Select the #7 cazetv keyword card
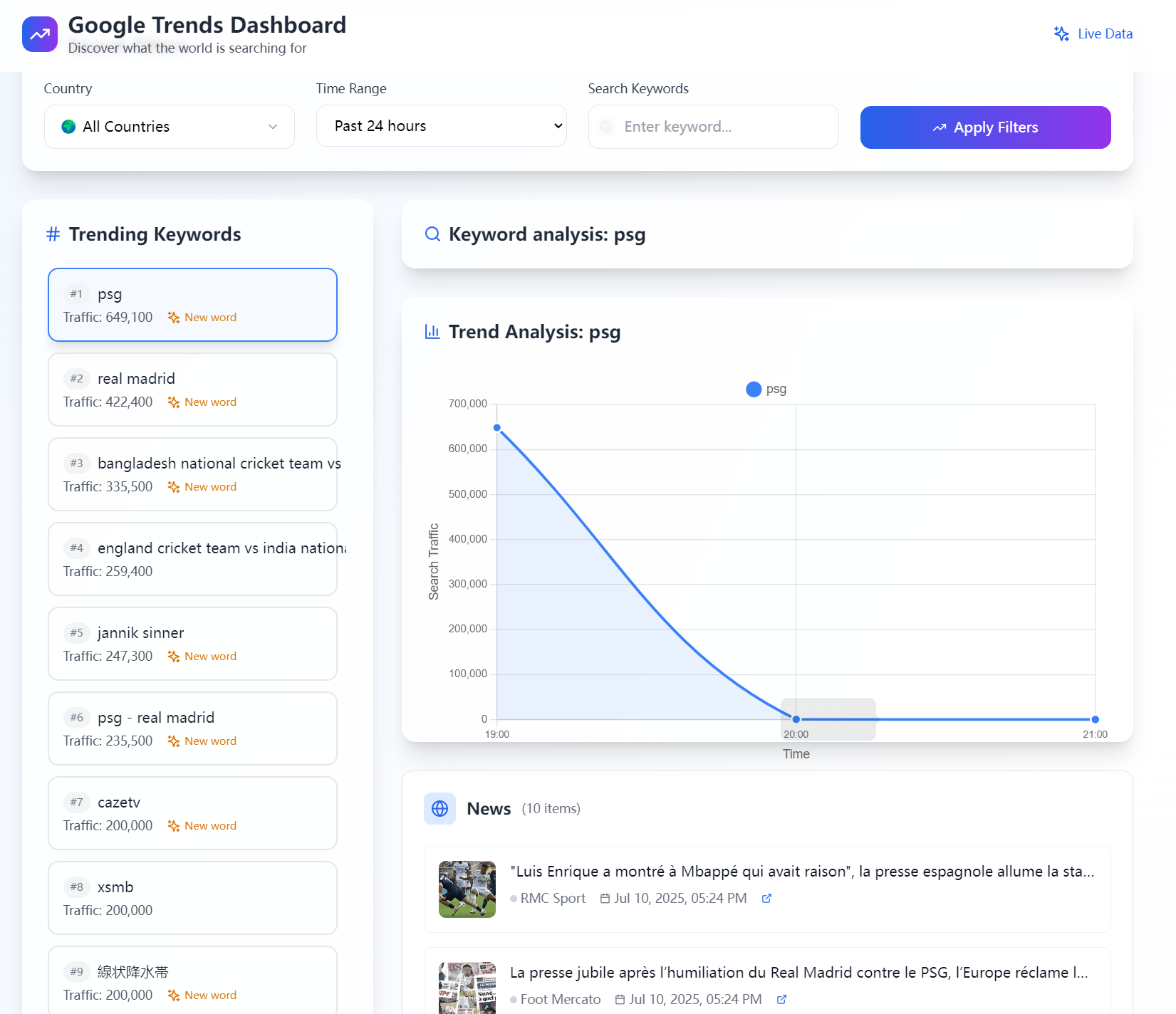 192,813
